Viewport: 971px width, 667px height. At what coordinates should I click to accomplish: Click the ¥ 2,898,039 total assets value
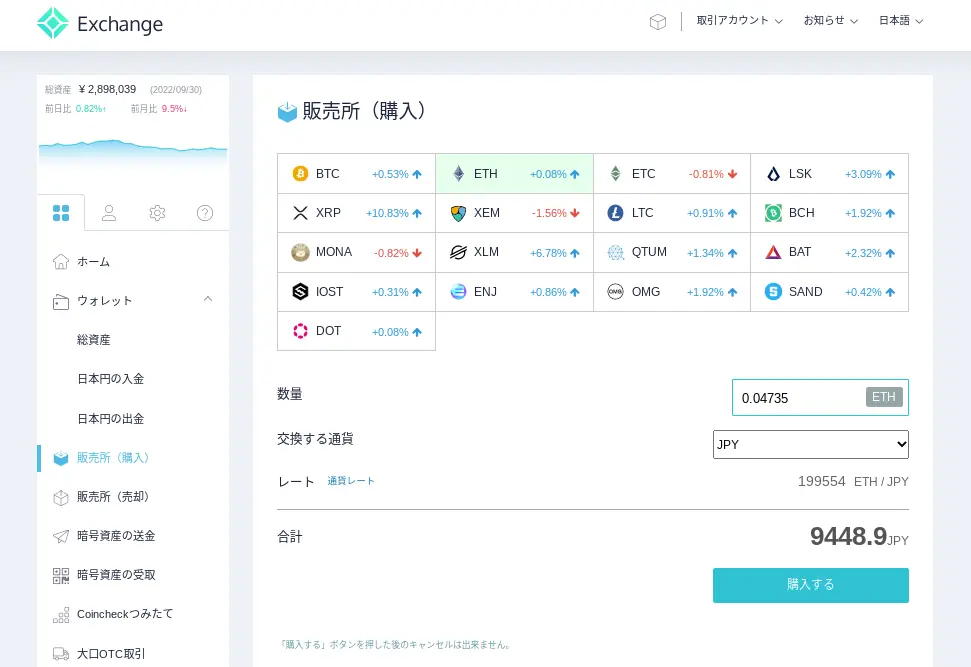click(x=107, y=90)
